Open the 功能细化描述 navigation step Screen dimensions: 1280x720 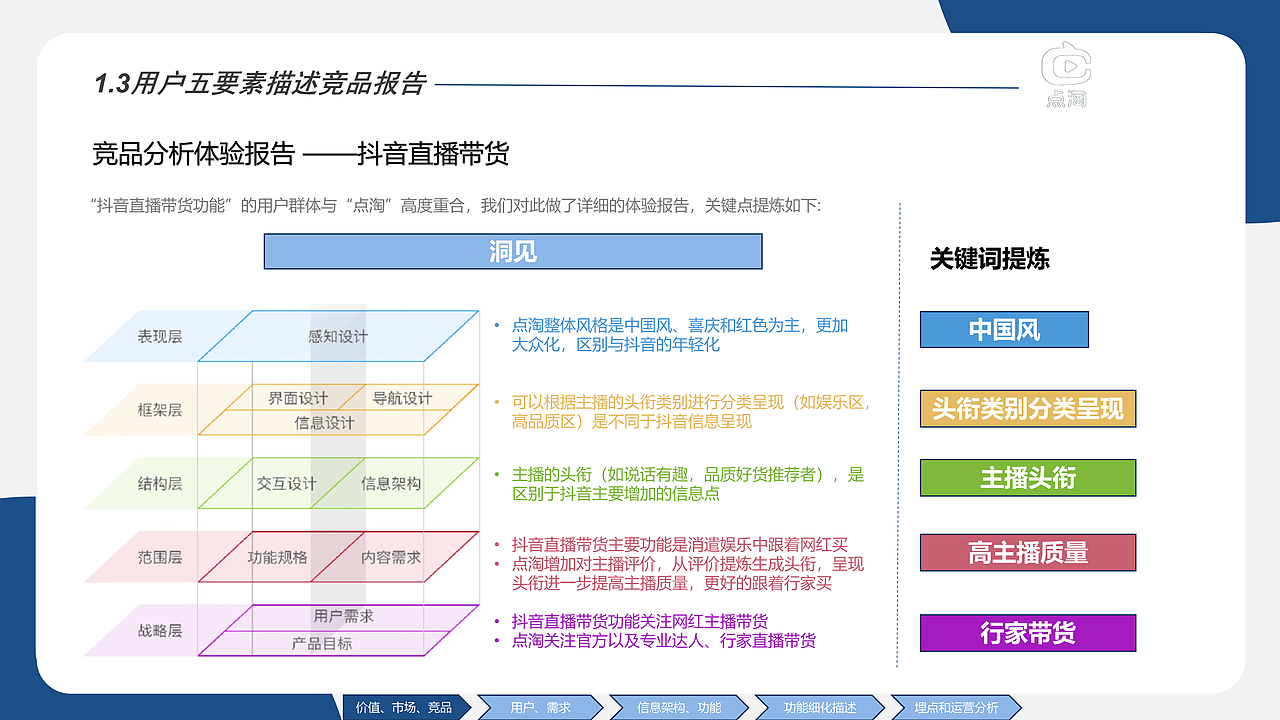(x=820, y=707)
